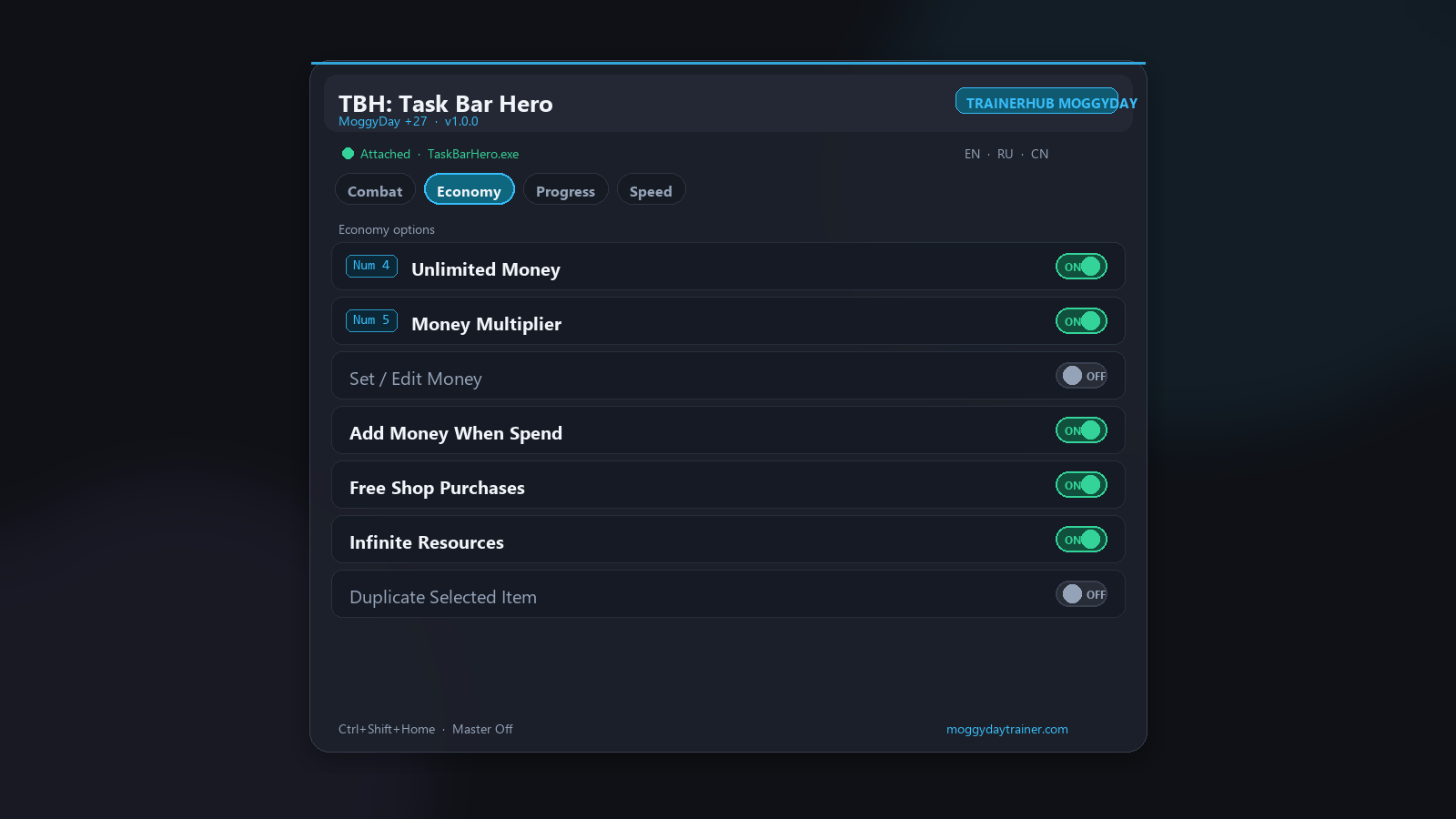
Task: Click the Economy options heading
Action: click(387, 229)
